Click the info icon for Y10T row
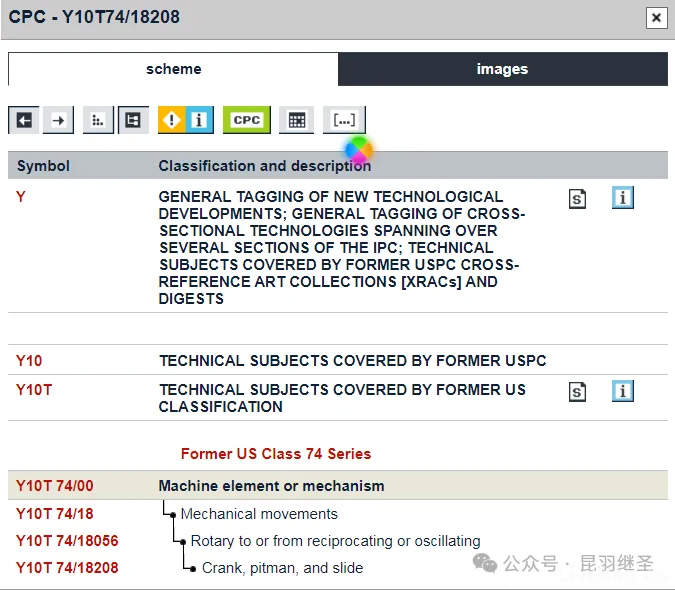The width and height of the screenshot is (675, 590). [x=623, y=391]
